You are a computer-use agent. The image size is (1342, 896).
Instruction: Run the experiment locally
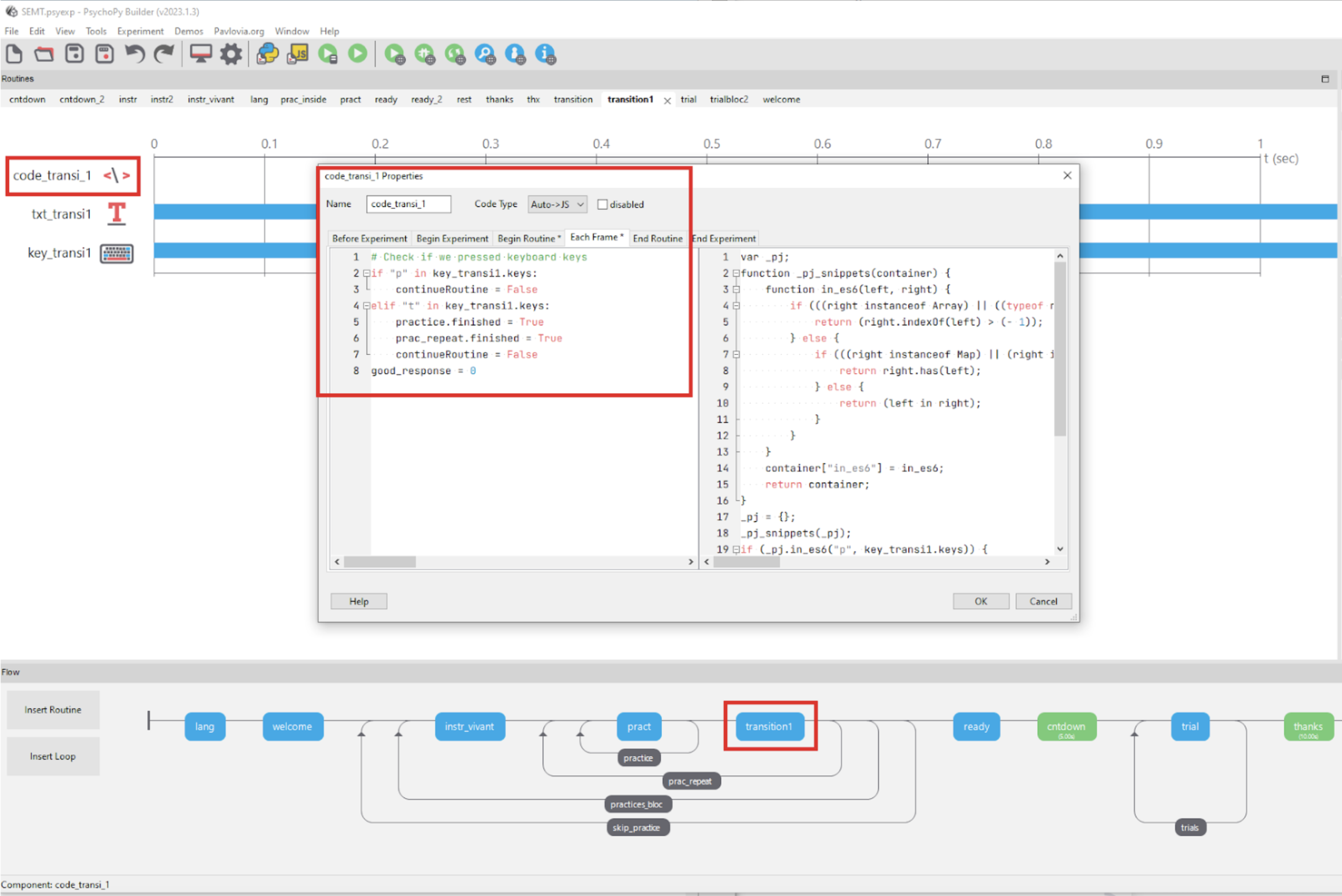(x=358, y=53)
